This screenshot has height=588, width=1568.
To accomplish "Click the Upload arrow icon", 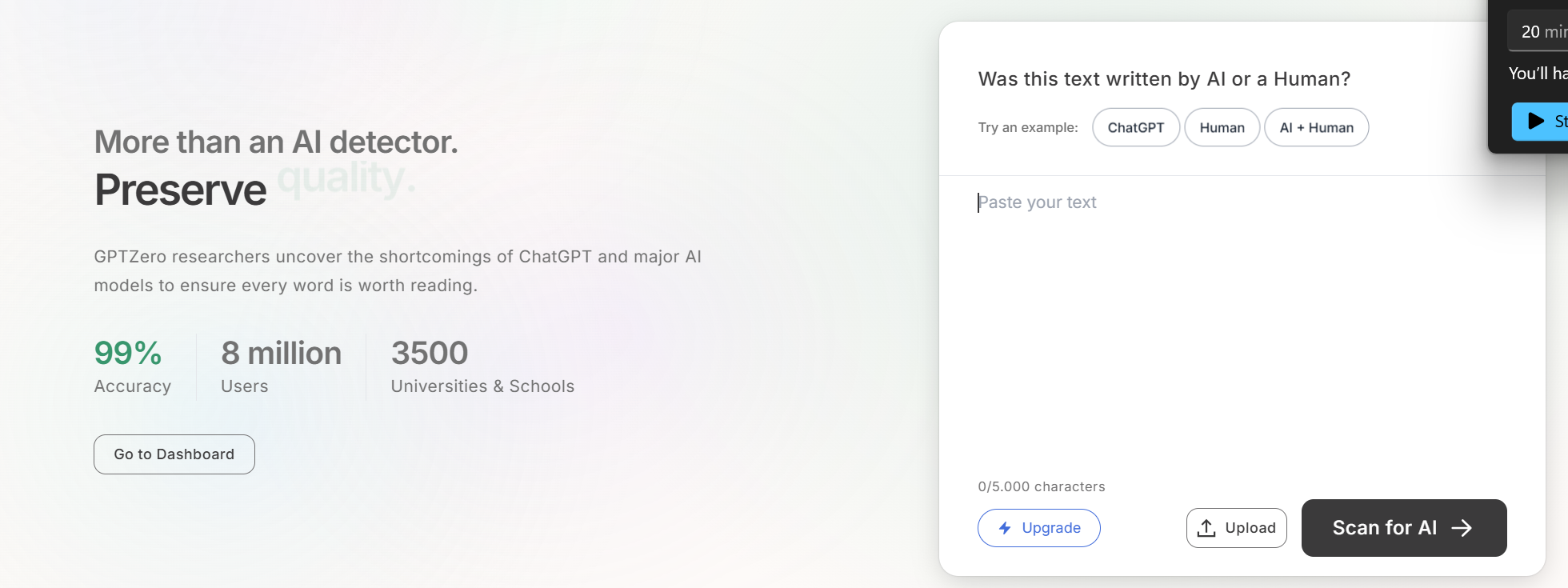I will coord(1206,528).
